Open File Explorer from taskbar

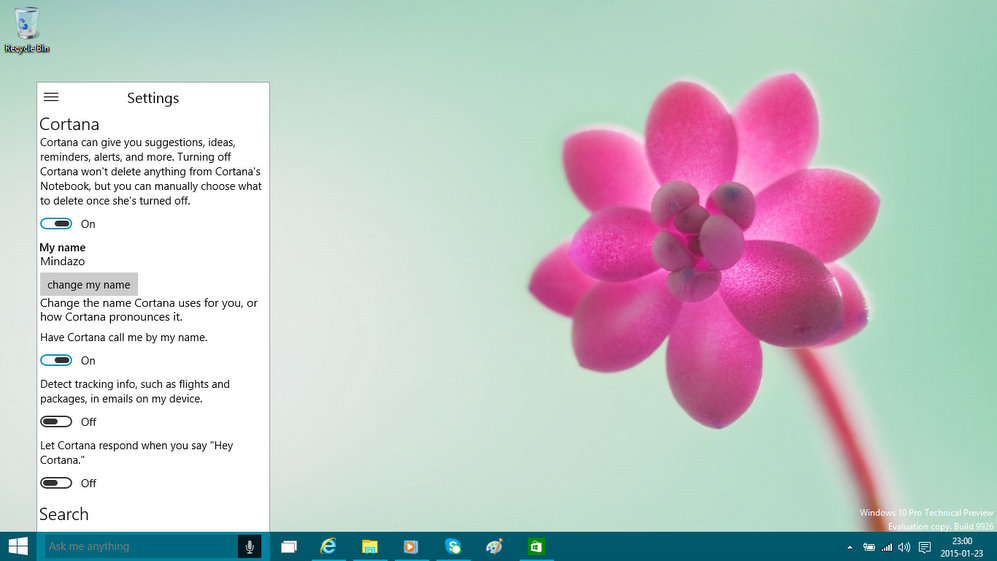(369, 547)
